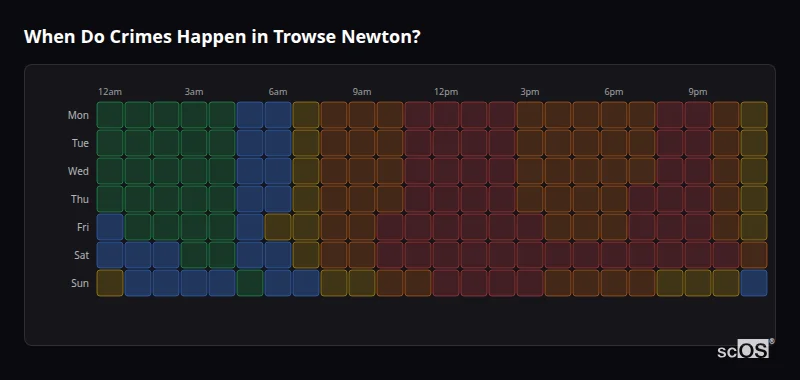
Task: Click the Saturday 3pm red cell
Action: coord(530,255)
